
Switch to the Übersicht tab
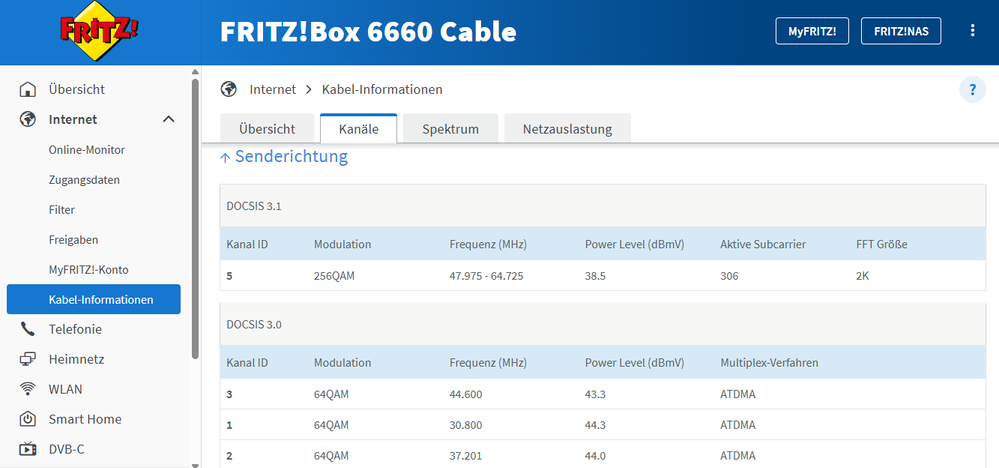[x=267, y=129]
